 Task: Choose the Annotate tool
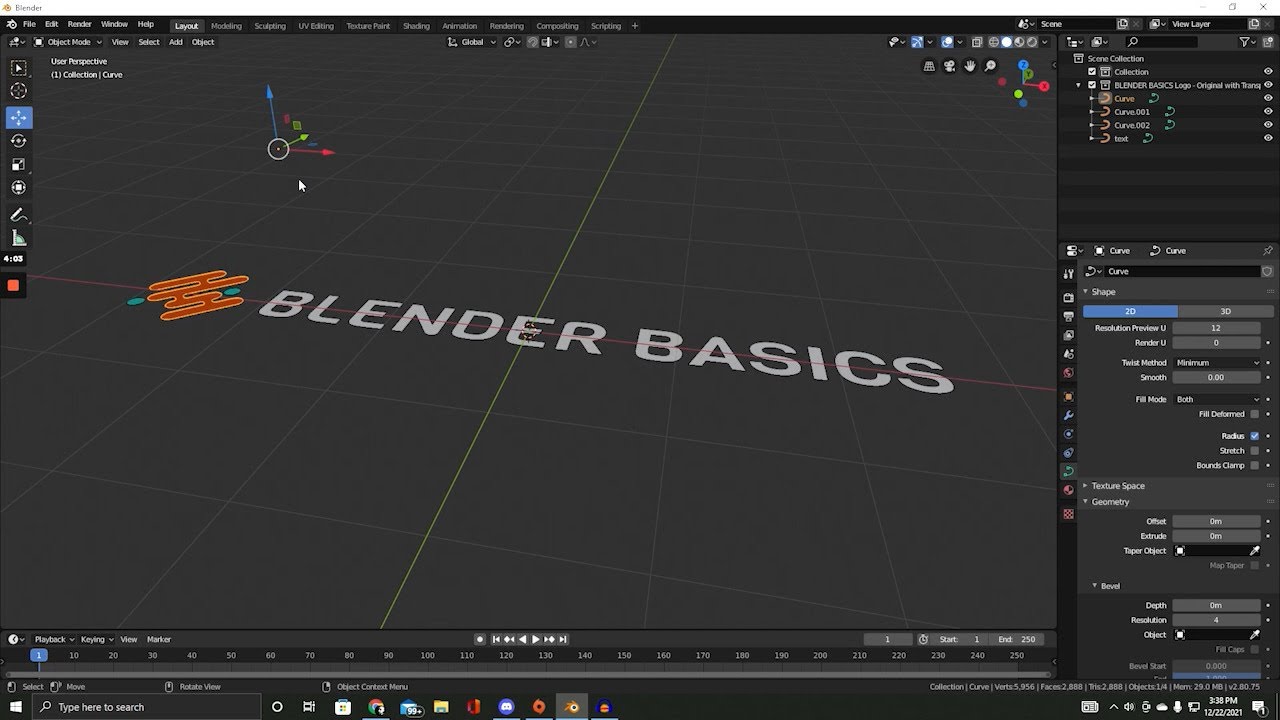(18, 215)
